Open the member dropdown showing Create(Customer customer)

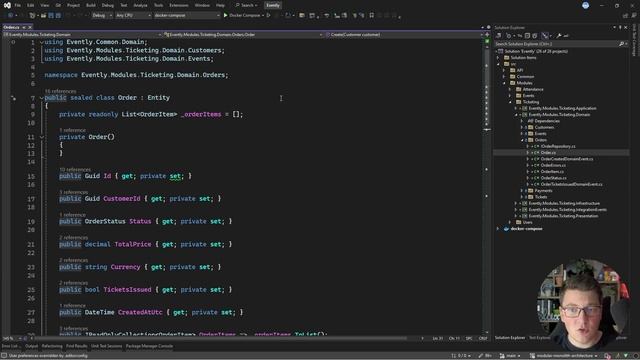(x=404, y=35)
